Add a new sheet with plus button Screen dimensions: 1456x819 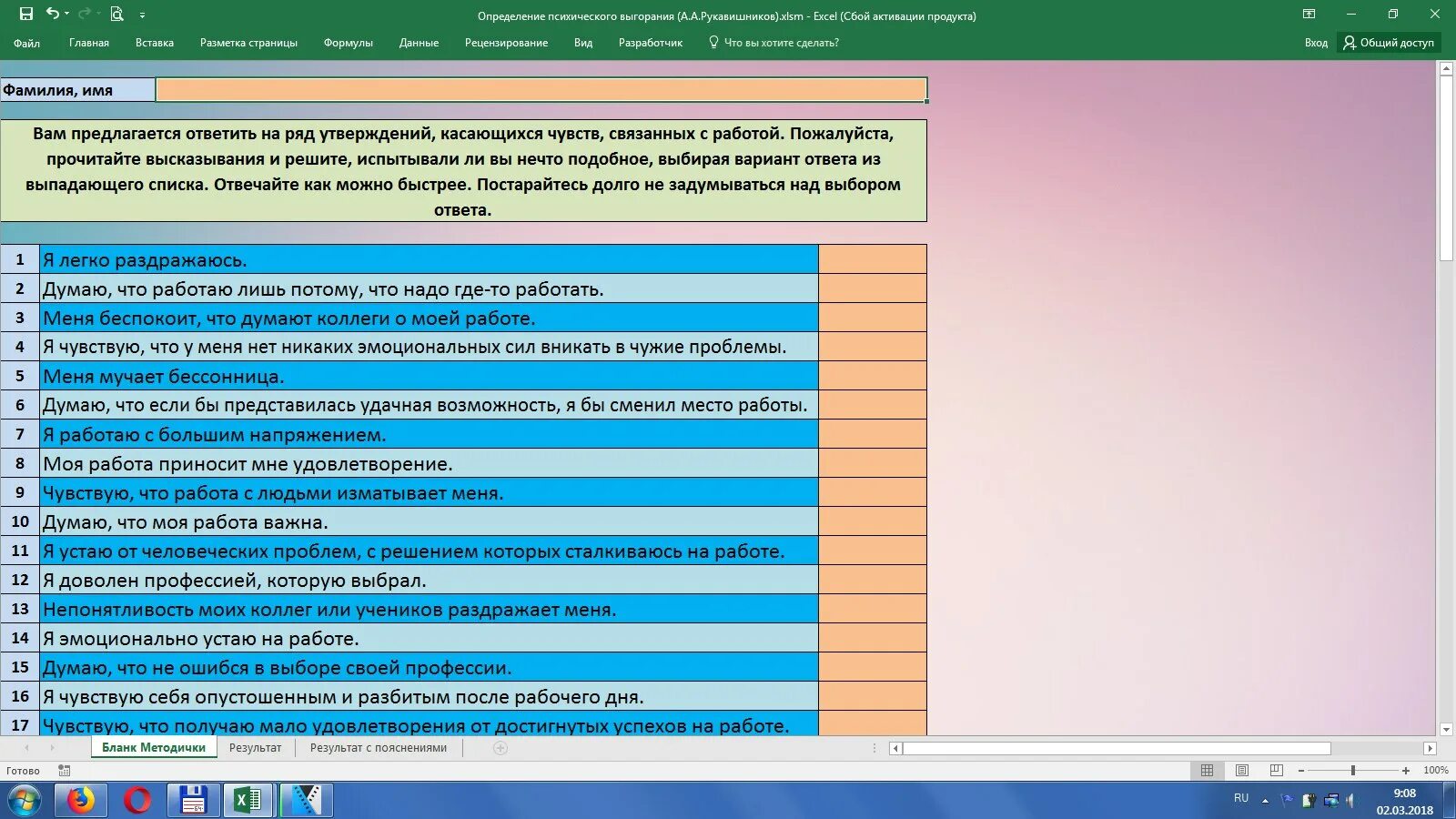point(500,748)
